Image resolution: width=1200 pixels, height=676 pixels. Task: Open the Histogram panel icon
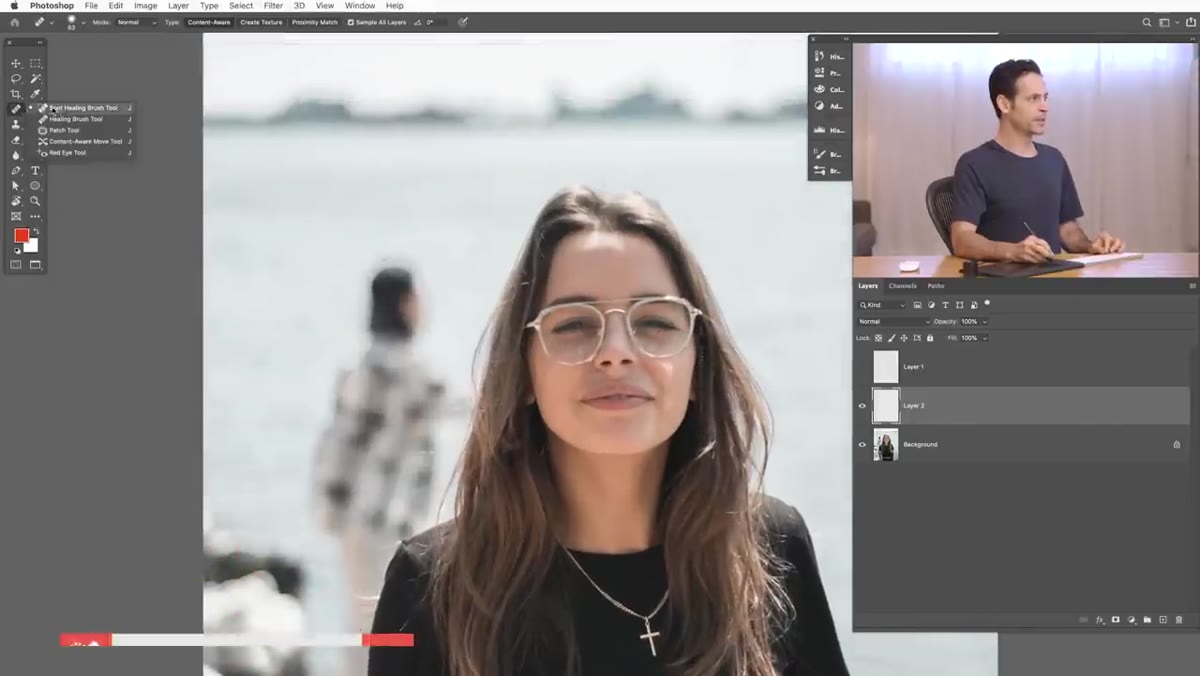[819, 130]
